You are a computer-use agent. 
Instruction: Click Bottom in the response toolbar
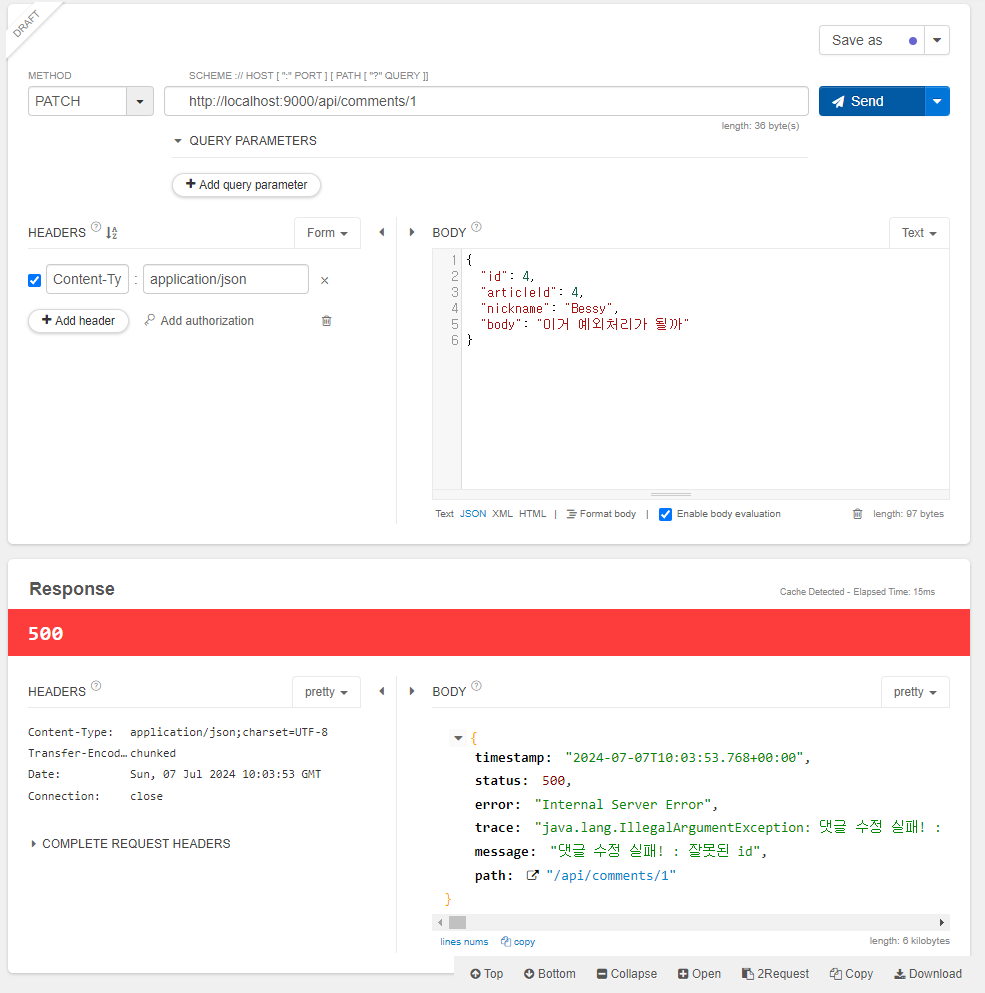[550, 974]
